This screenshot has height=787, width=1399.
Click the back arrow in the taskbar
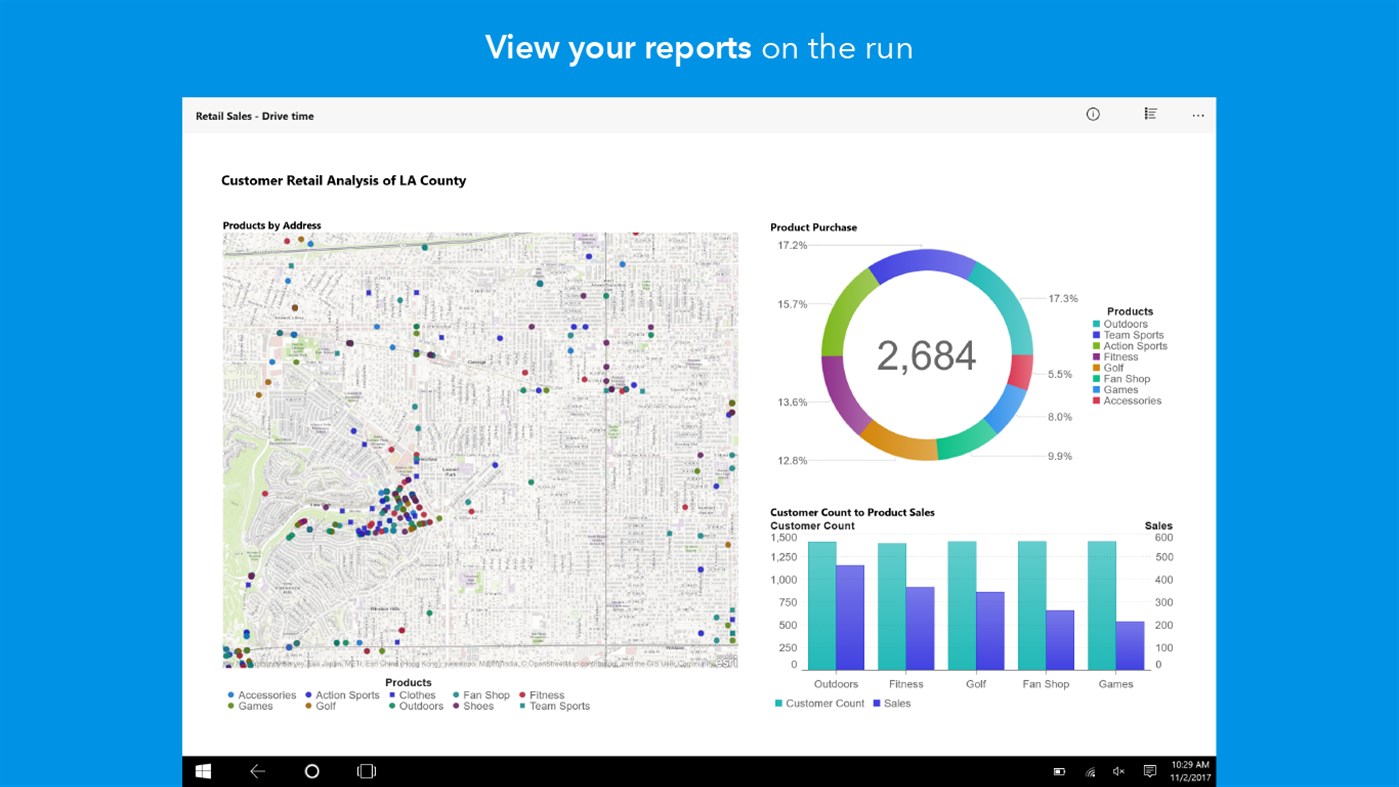(x=257, y=770)
